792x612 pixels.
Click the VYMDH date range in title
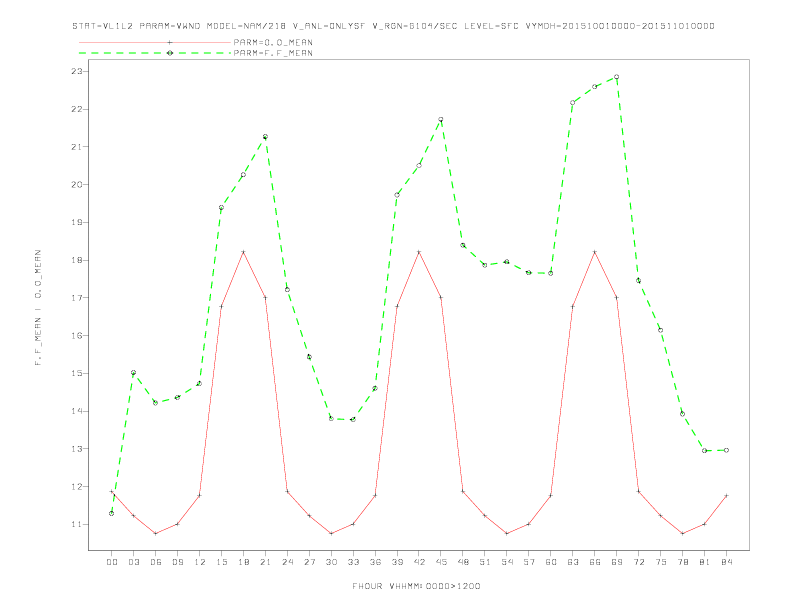(620, 26)
